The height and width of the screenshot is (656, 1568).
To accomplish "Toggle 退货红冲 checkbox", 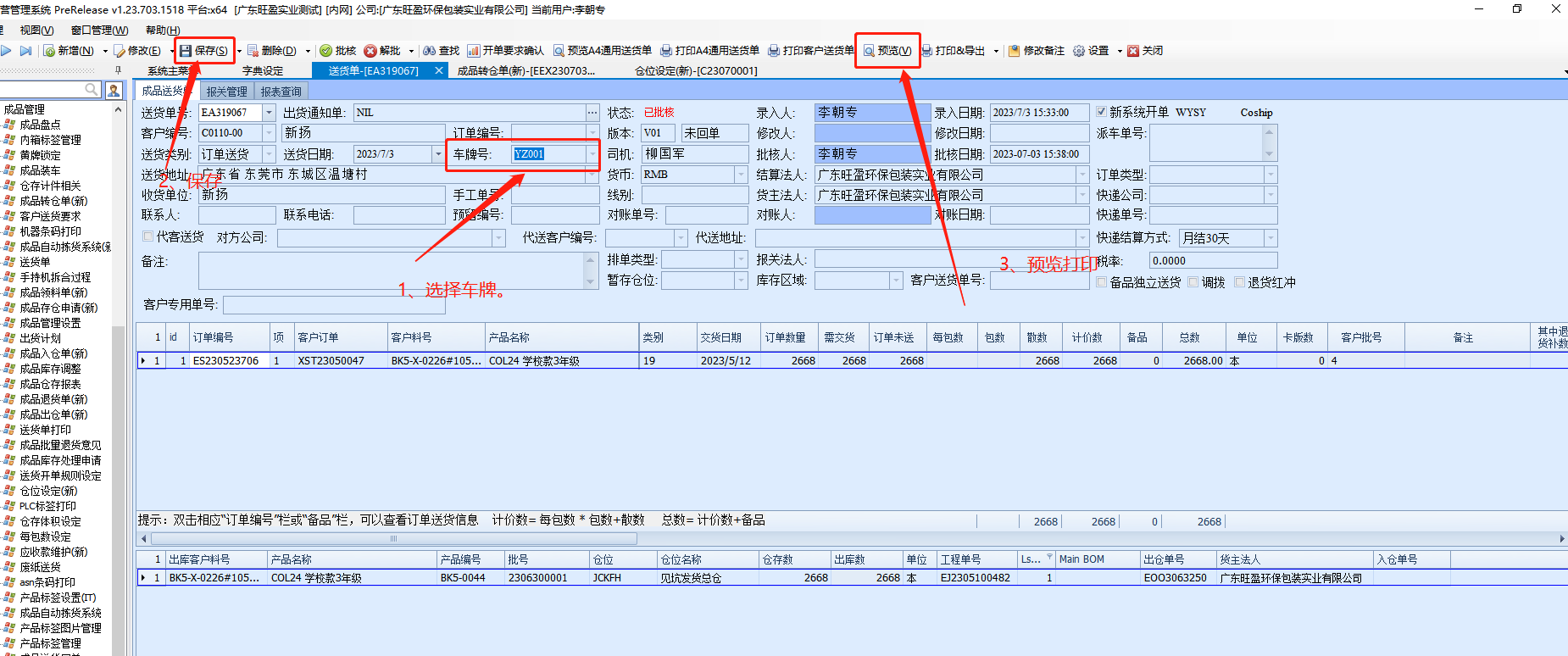I will pos(1239,282).
